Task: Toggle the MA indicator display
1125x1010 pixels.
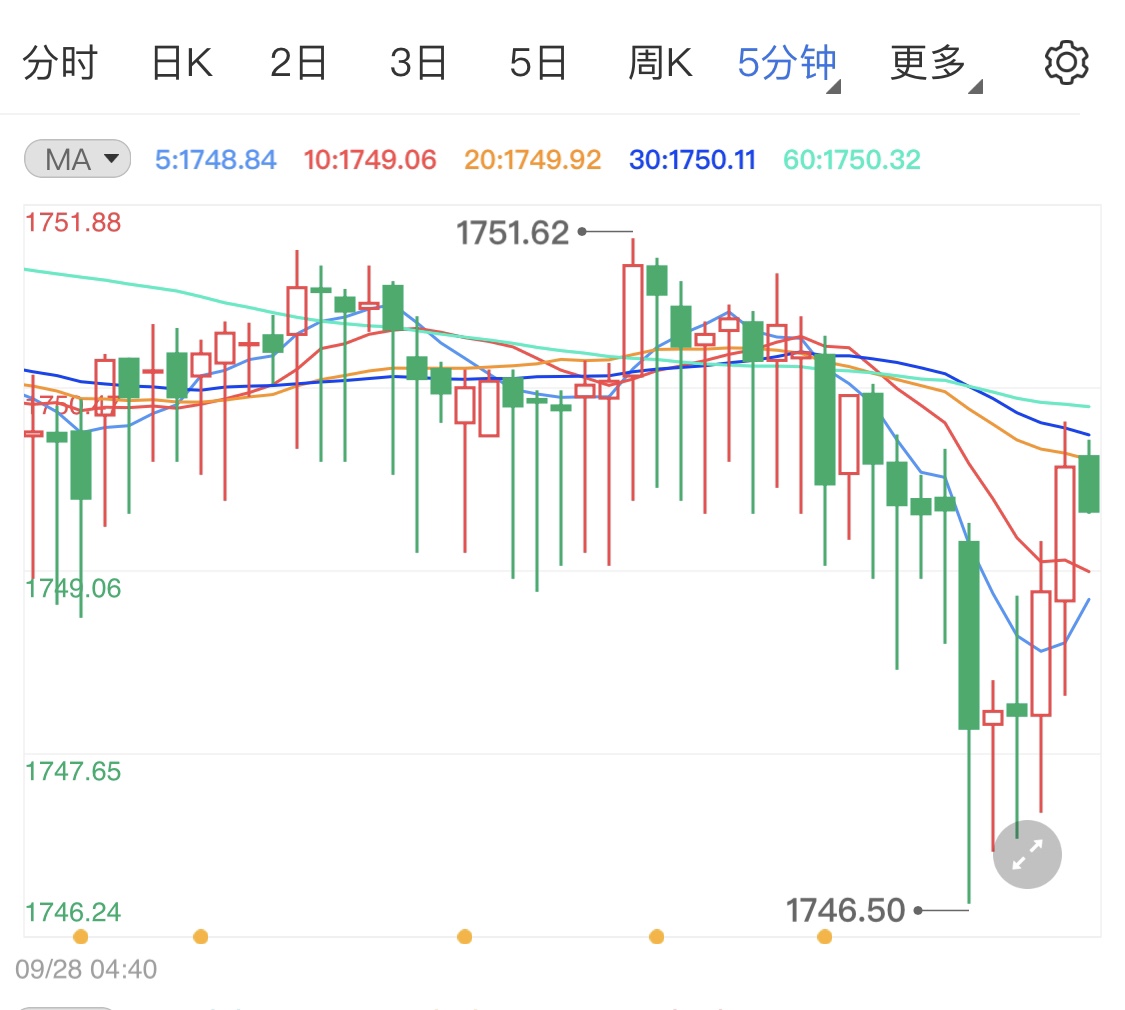Action: [x=77, y=159]
